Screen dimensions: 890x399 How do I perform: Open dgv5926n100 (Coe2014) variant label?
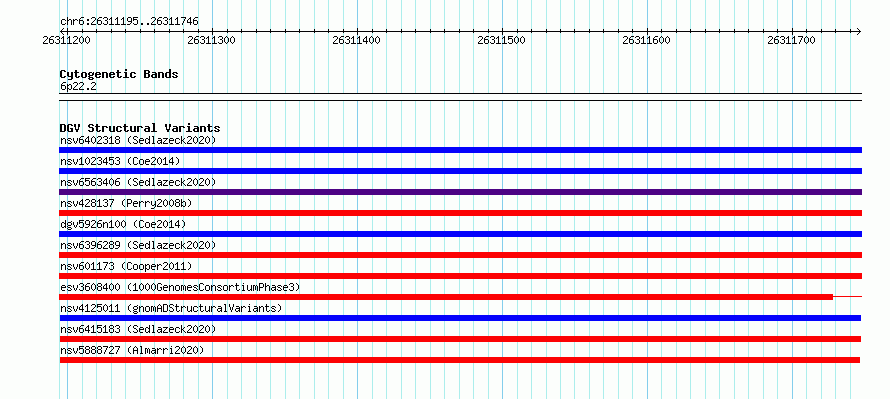123,224
